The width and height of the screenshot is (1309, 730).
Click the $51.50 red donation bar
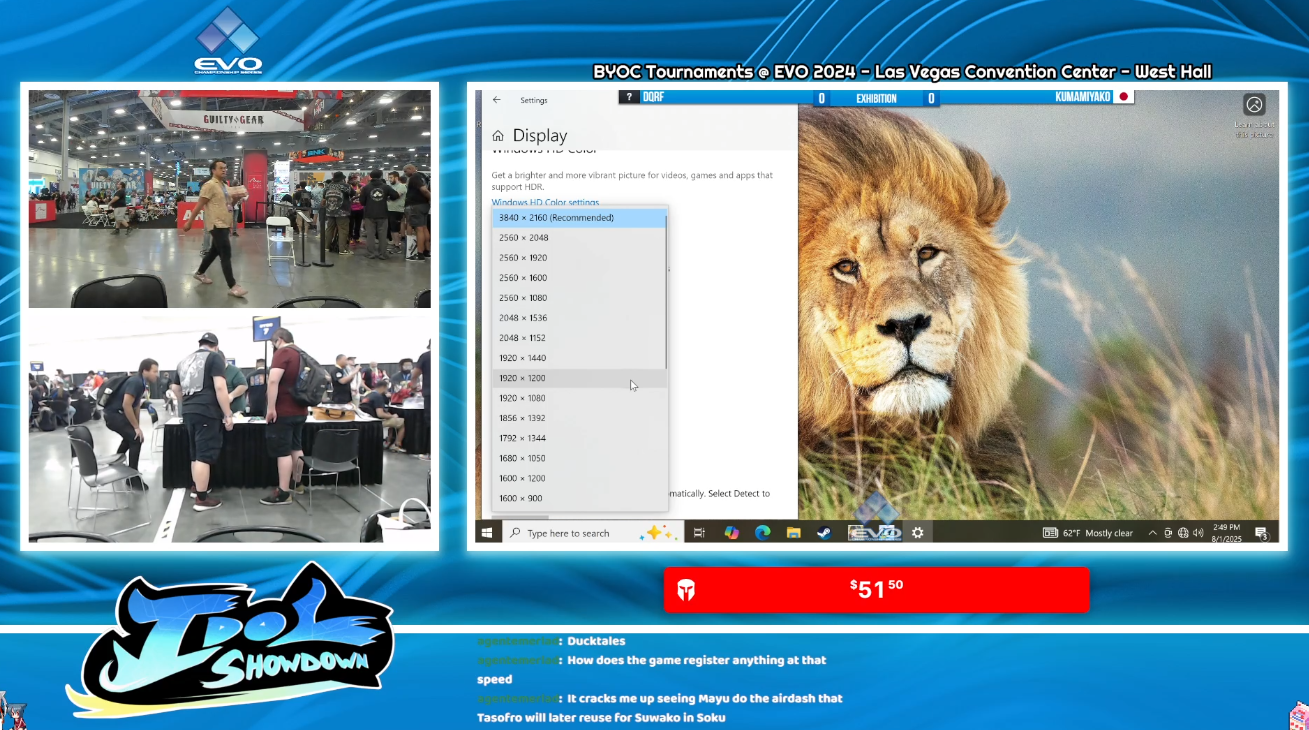pyautogui.click(x=876, y=590)
